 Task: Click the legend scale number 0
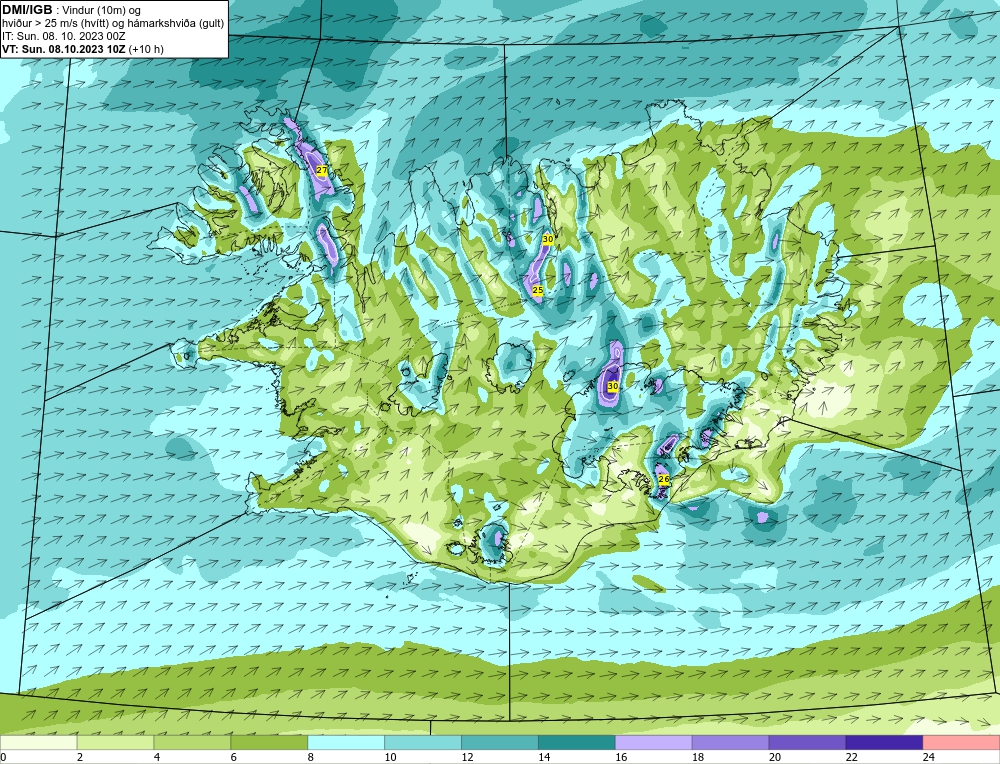(3, 757)
